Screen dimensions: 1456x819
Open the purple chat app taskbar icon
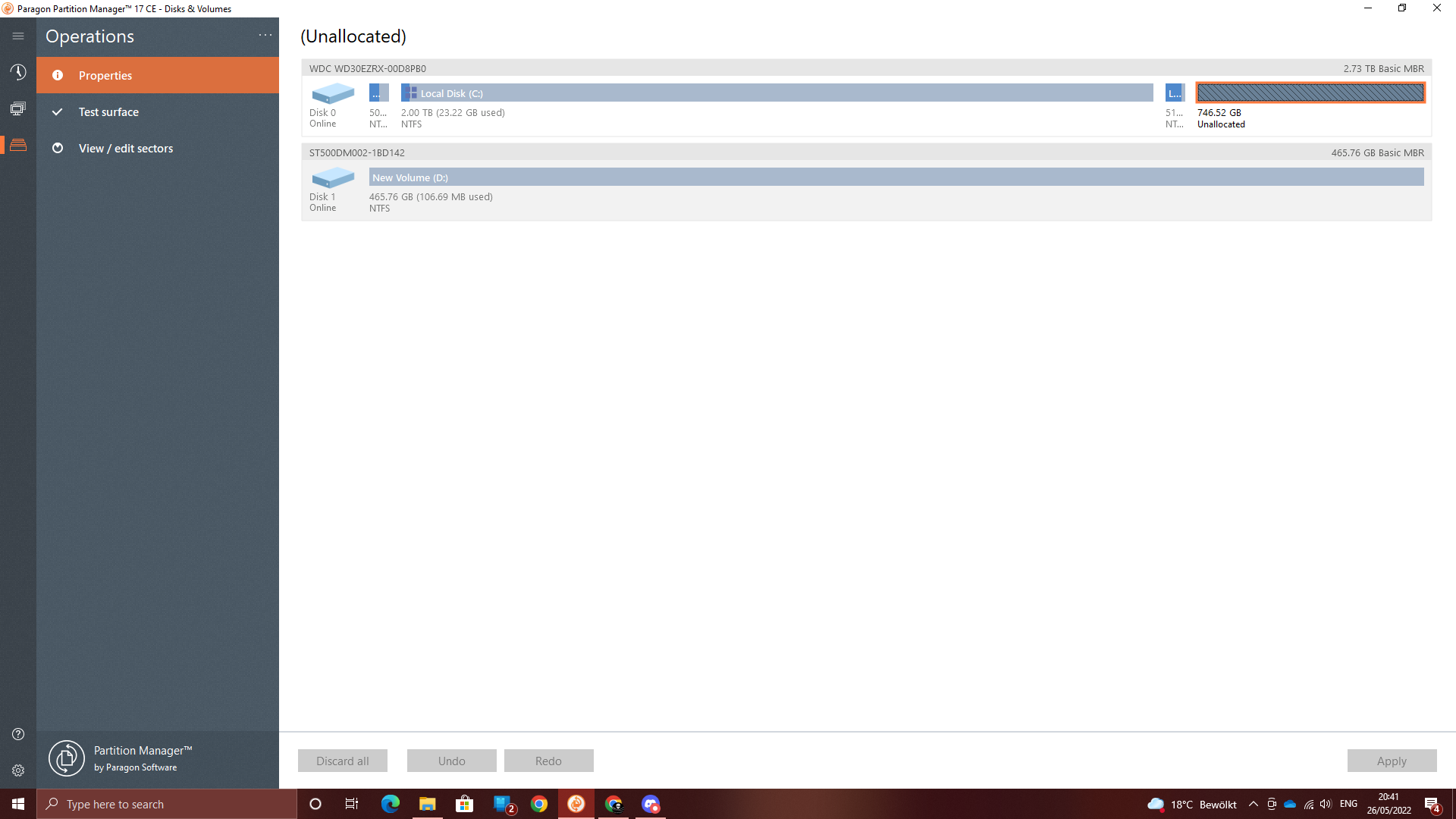[651, 804]
